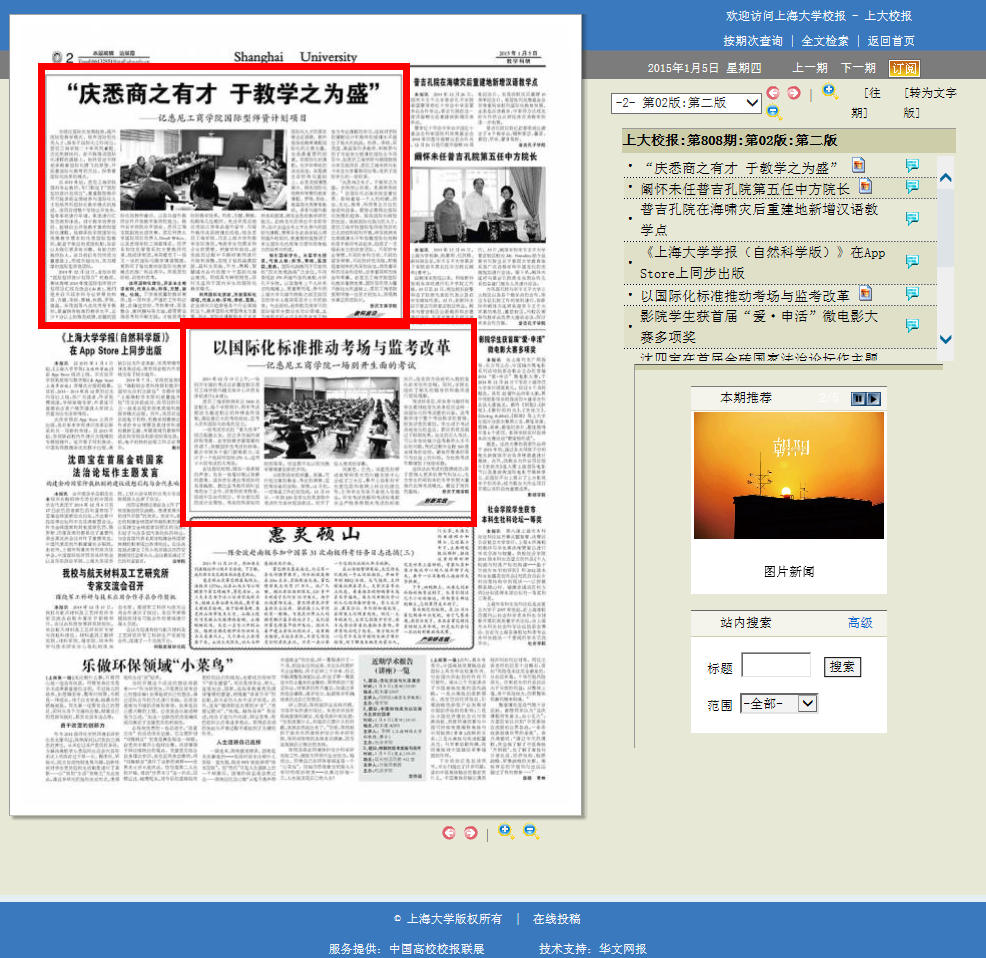The height and width of the screenshot is (958, 986).
Task: Open 全文检索 in top navigation
Action: [x=825, y=41]
